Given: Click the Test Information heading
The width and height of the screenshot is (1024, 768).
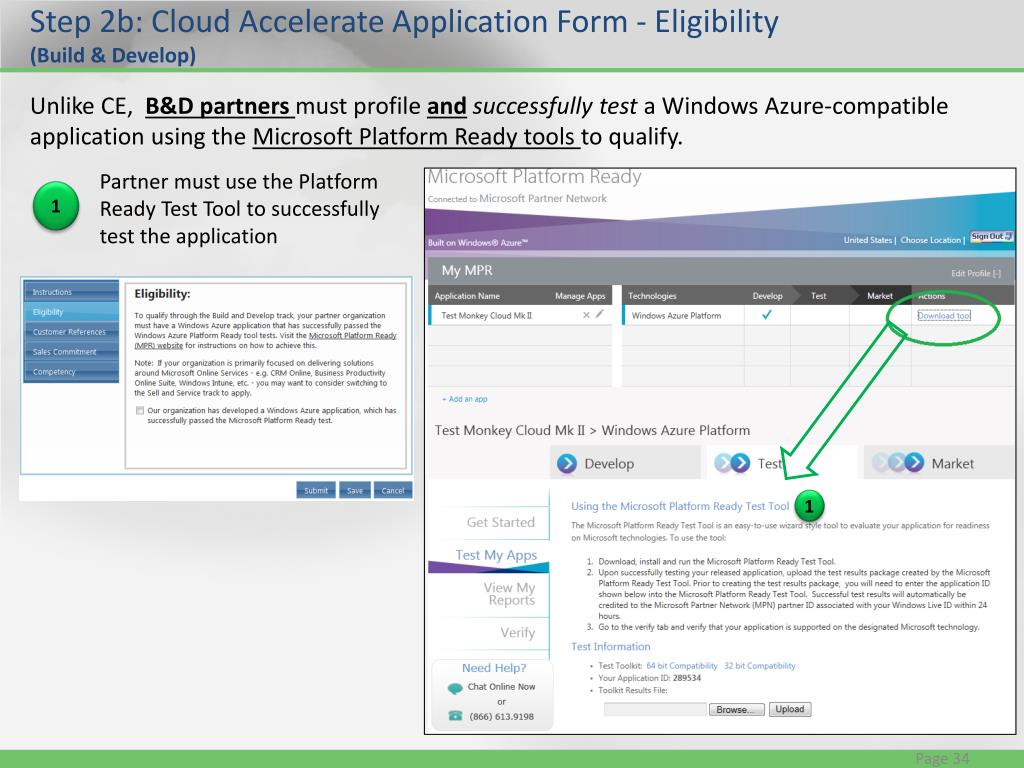Looking at the screenshot, I should 611,647.
